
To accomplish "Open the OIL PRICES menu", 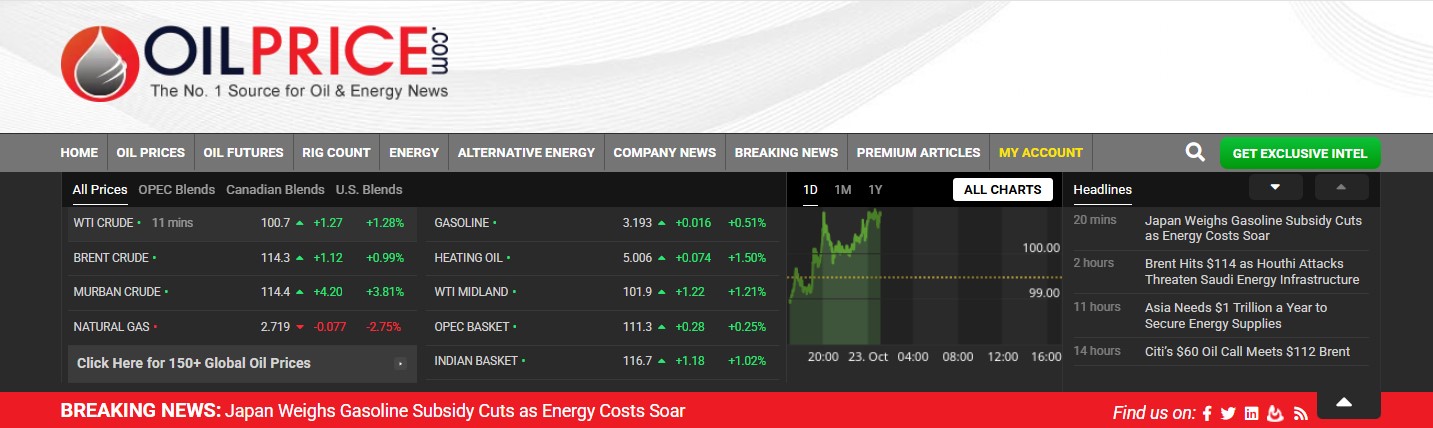I will click(151, 152).
